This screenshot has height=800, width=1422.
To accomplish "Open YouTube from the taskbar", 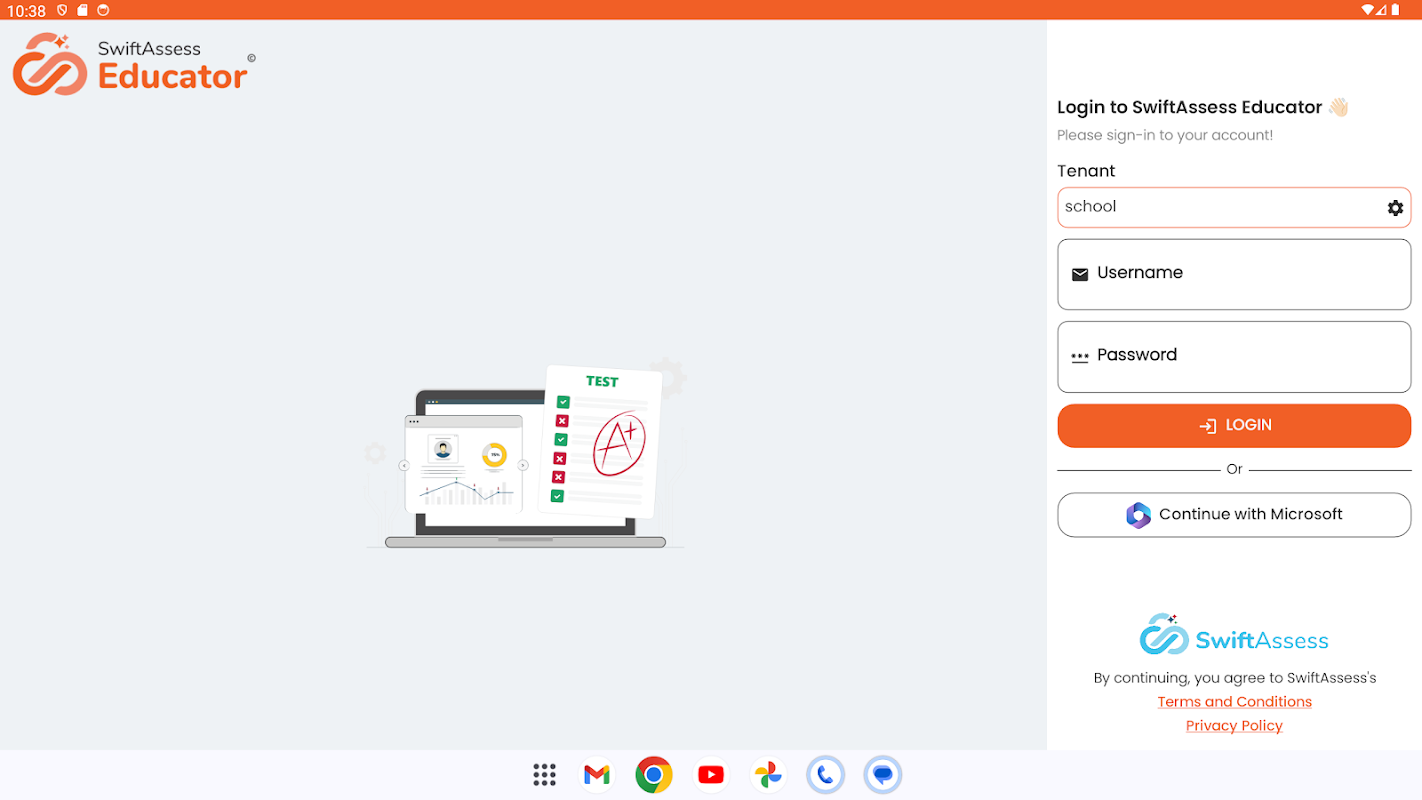I will point(711,775).
